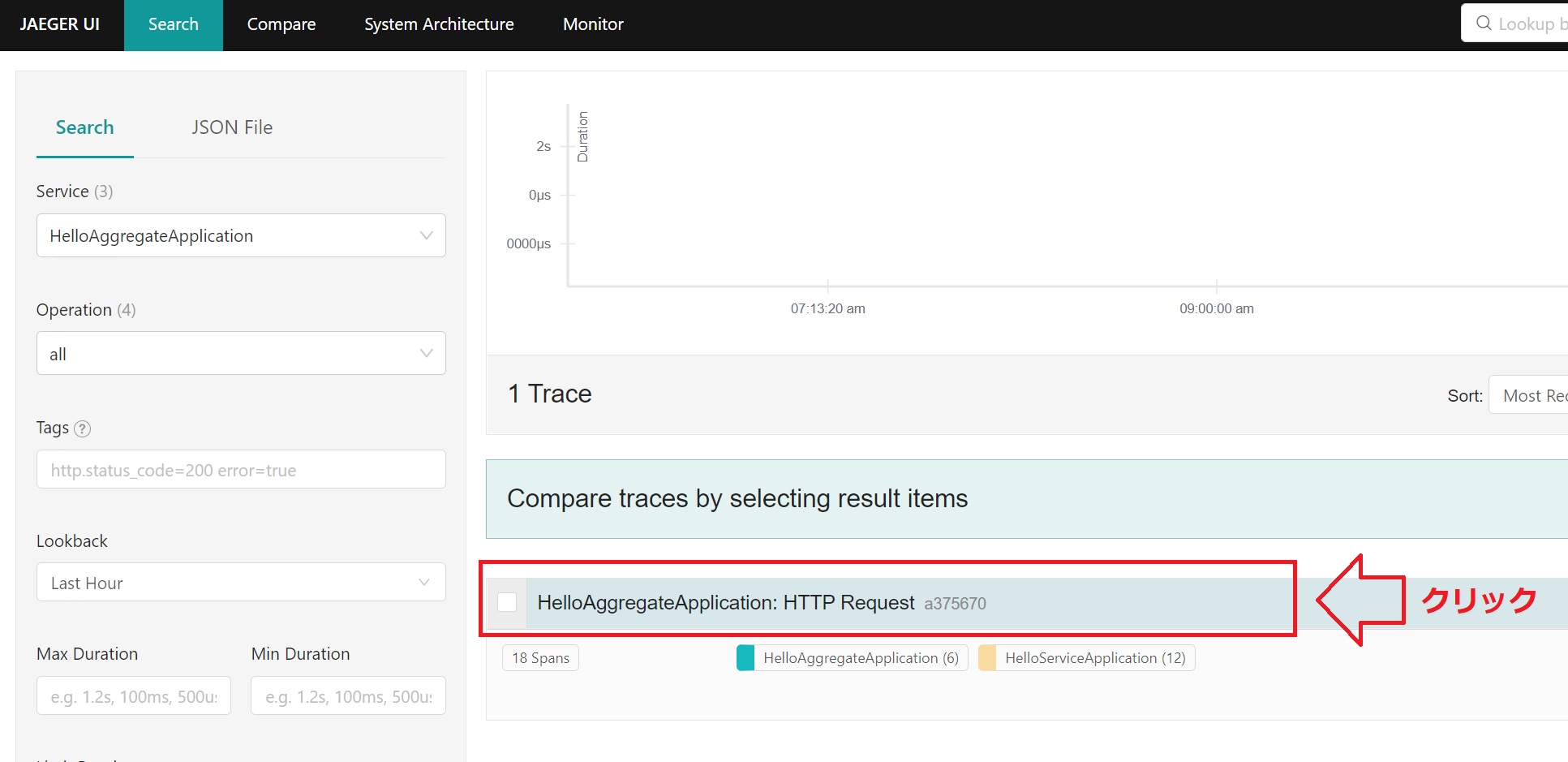Focus the Tags input field
Viewport: 1568px width, 762px height.
tap(241, 470)
